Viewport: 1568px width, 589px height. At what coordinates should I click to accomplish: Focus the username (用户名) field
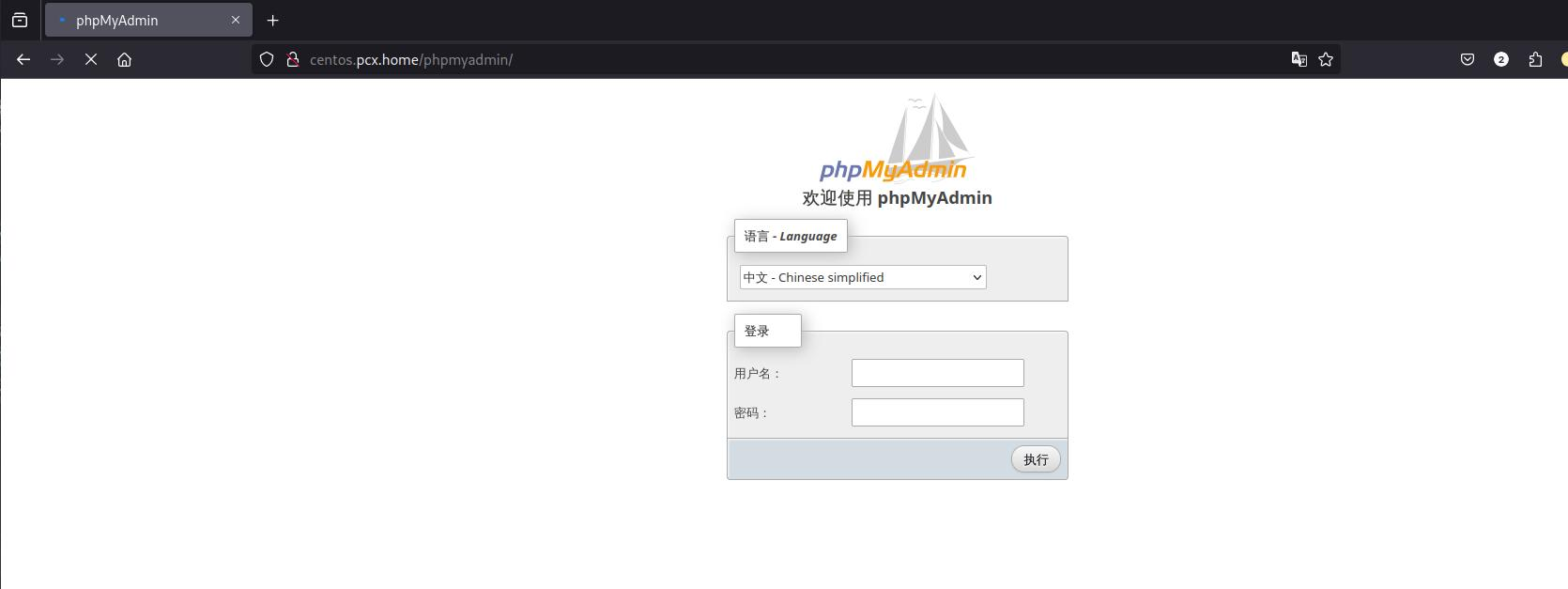point(937,373)
